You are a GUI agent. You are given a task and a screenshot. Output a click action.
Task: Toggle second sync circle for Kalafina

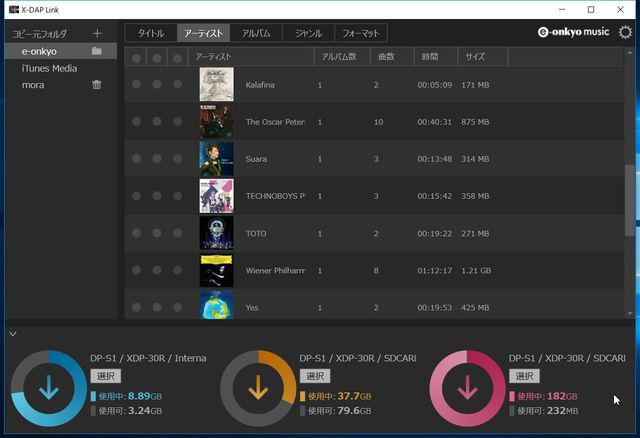(157, 84)
